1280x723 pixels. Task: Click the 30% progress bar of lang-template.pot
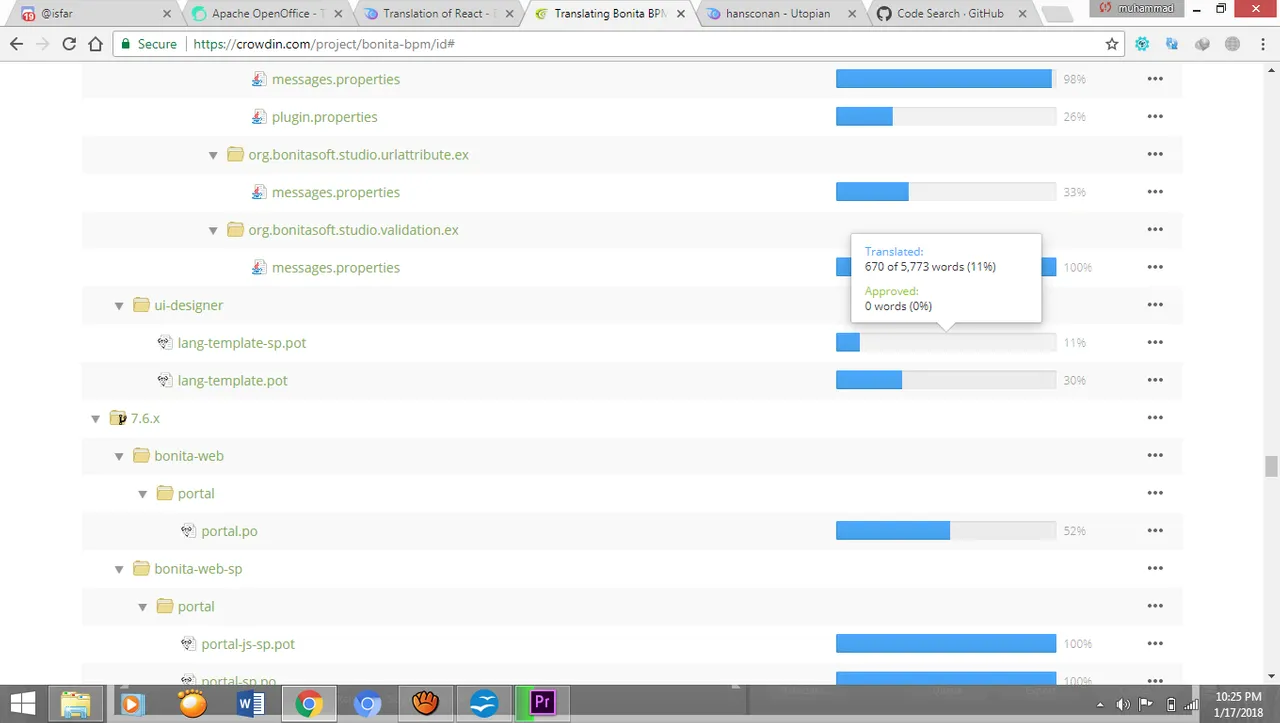click(946, 381)
